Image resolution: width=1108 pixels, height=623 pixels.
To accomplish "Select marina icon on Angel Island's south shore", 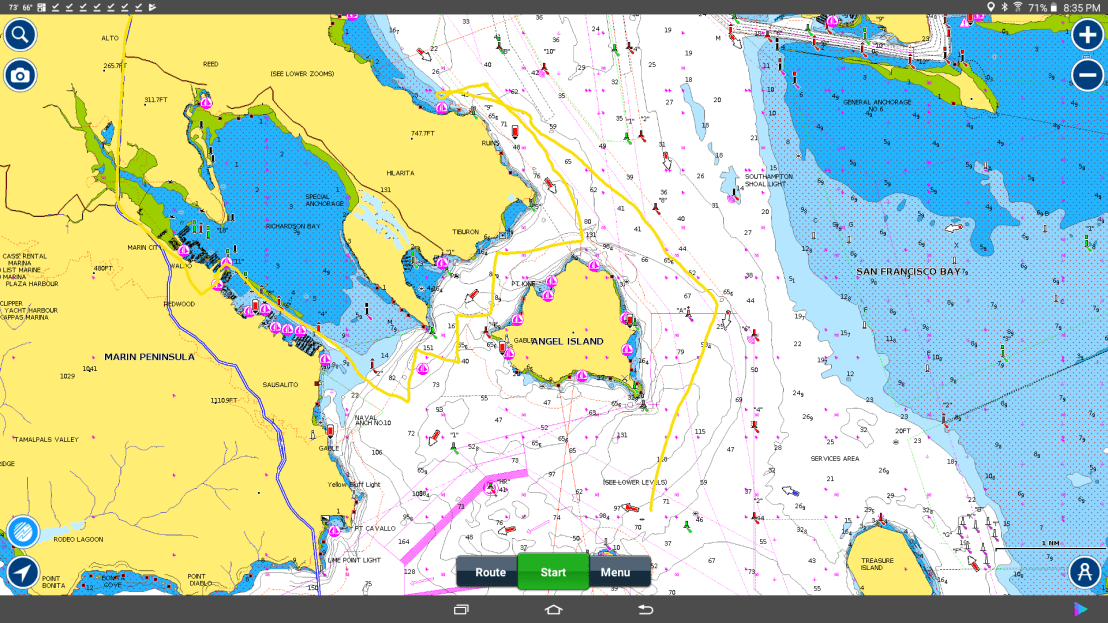I will [582, 377].
